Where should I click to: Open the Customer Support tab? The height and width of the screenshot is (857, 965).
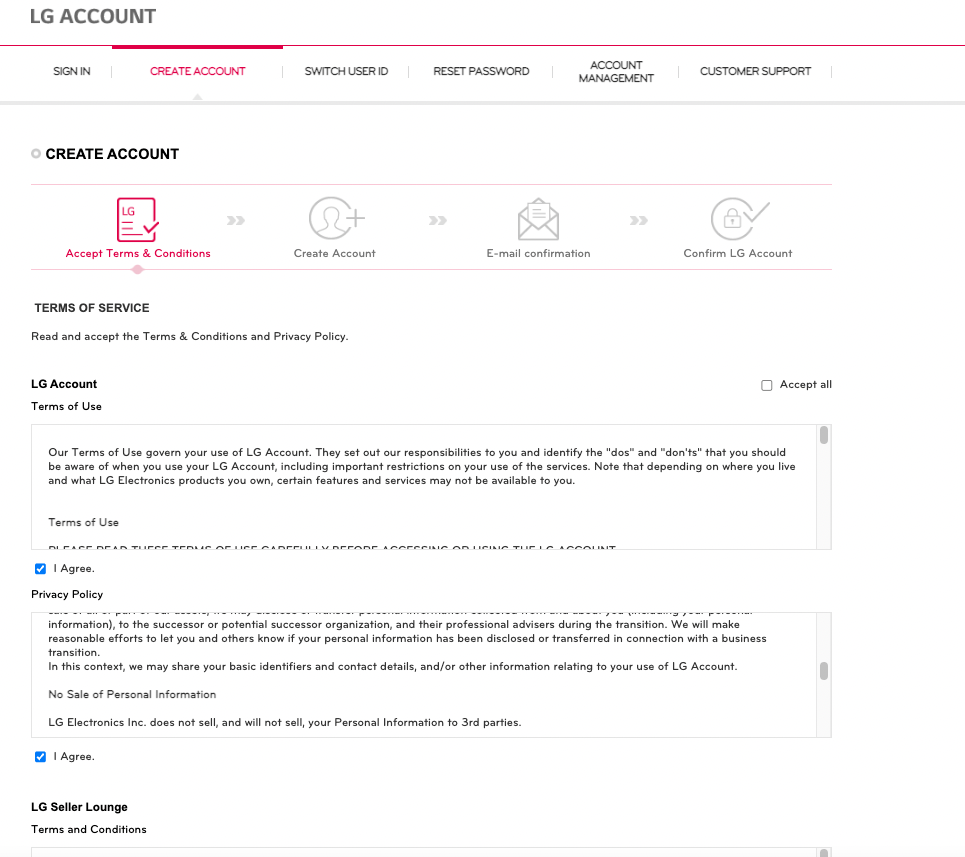click(x=755, y=71)
